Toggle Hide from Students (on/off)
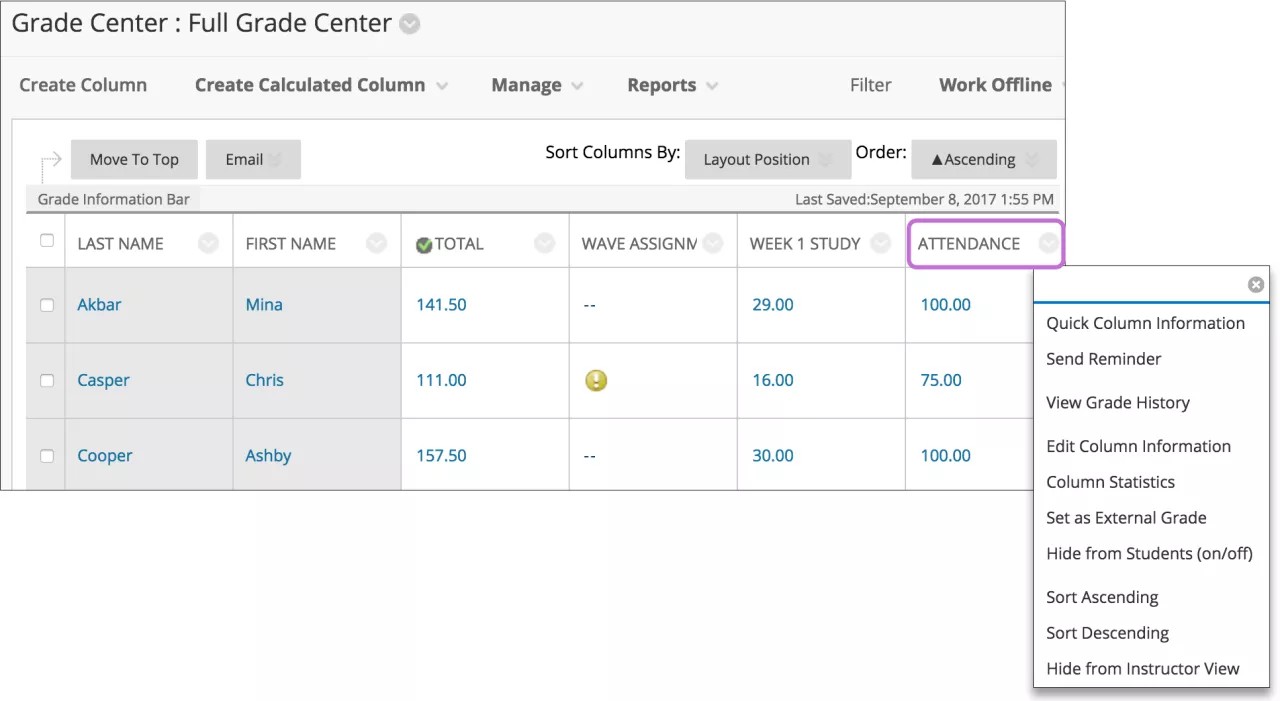The image size is (1280, 701). point(1149,553)
